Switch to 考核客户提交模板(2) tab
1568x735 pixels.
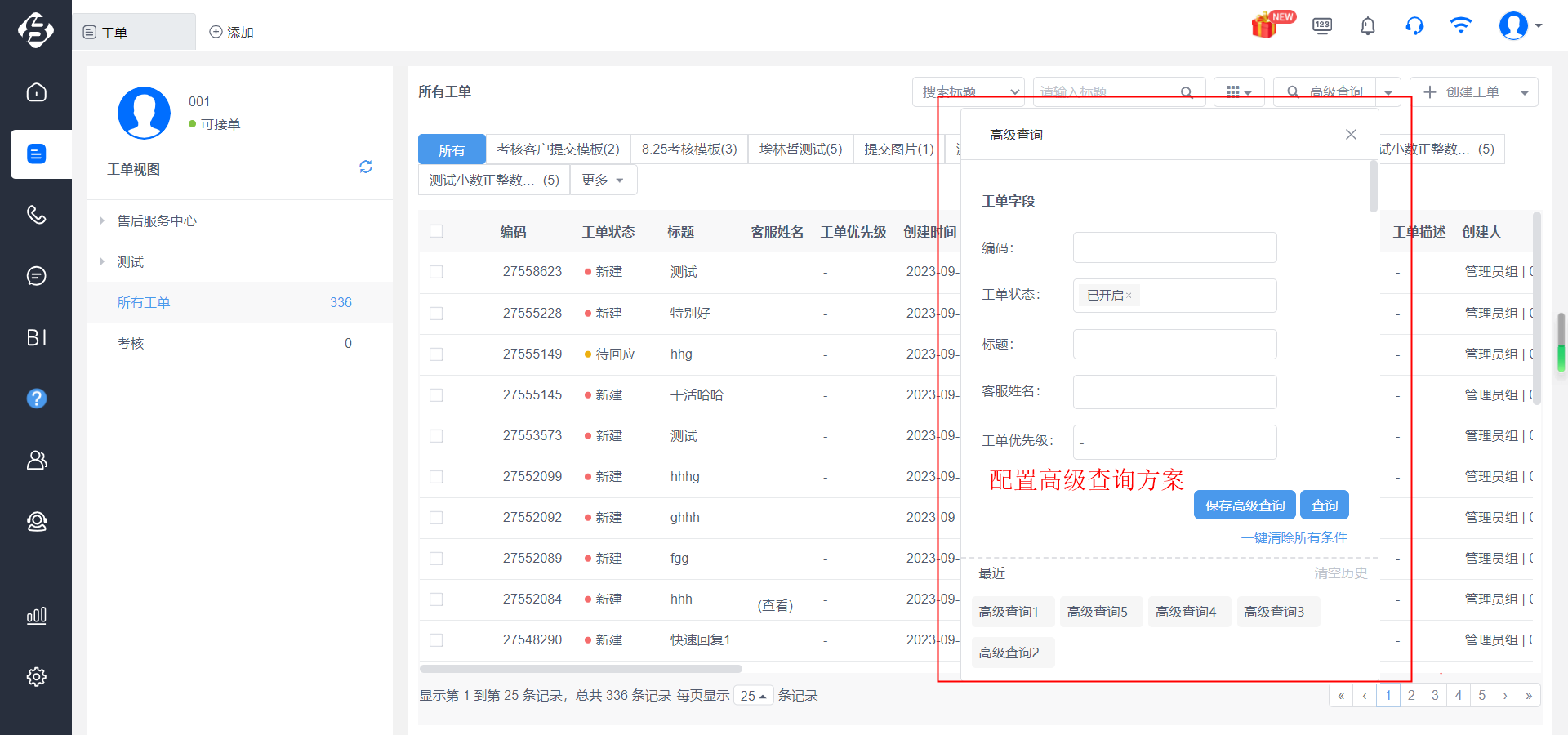click(x=558, y=149)
